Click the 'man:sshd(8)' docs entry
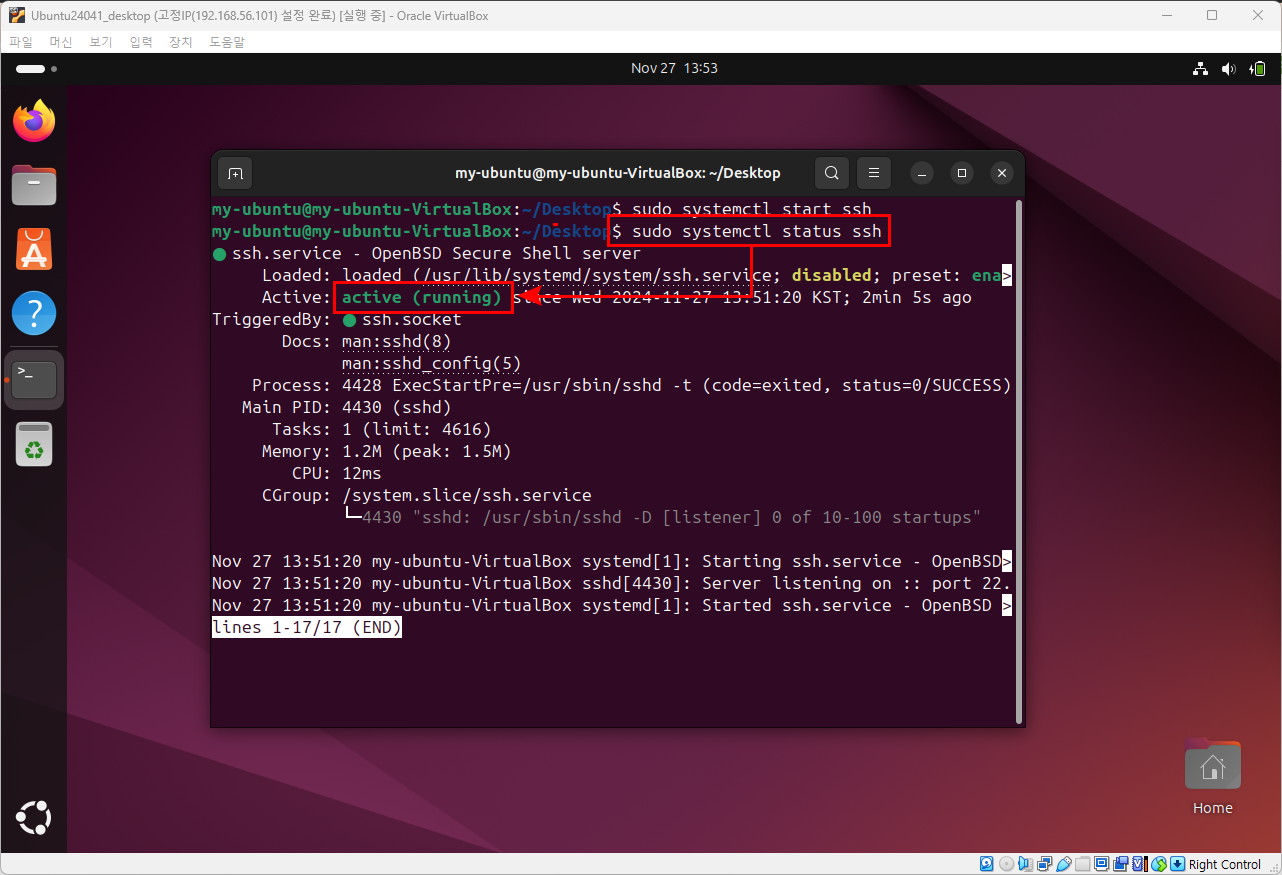Viewport: 1282px width, 875px height. coord(397,342)
